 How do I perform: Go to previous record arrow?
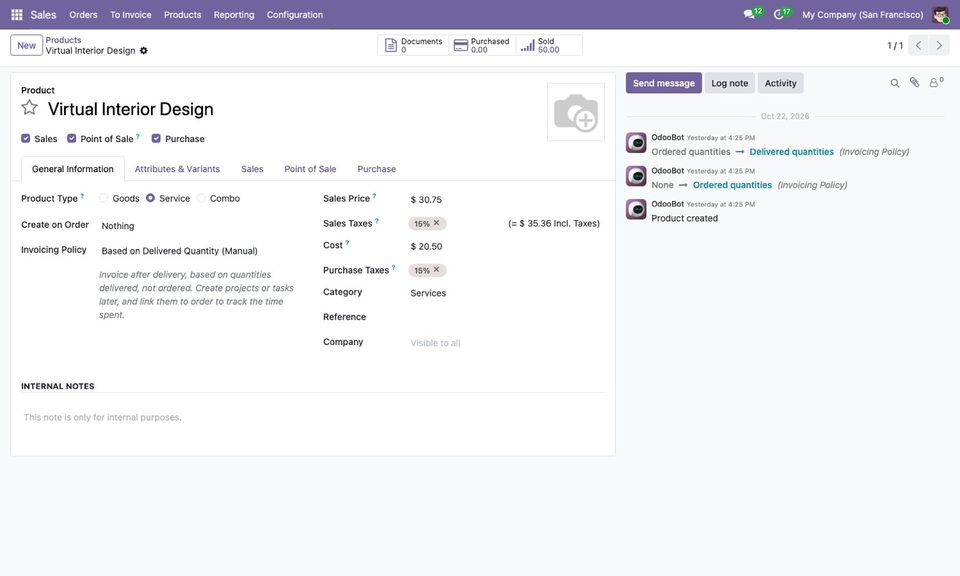pos(918,45)
